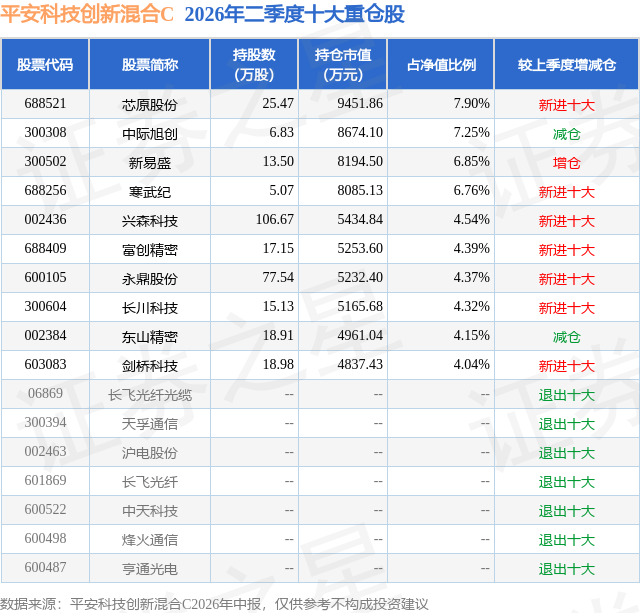This screenshot has width=640, height=613.
Task: Click the title 平安科技创新混合C
Action: [87, 15]
